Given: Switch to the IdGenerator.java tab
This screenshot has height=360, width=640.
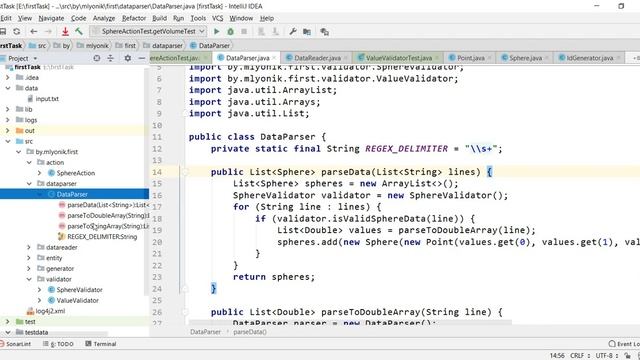Looking at the screenshot, I should click(x=590, y=58).
